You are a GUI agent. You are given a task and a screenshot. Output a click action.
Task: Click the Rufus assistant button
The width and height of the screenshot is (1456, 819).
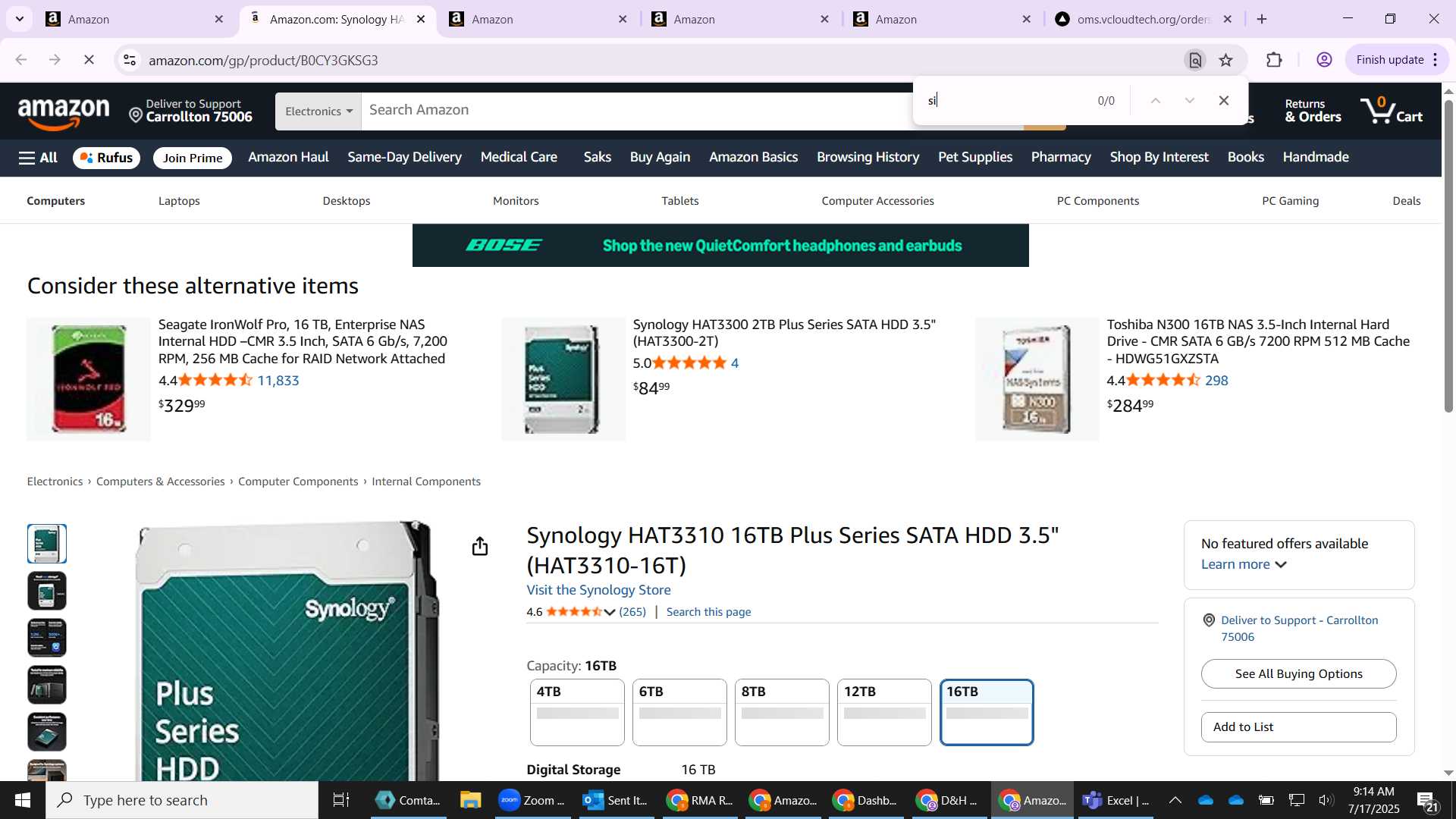(106, 158)
